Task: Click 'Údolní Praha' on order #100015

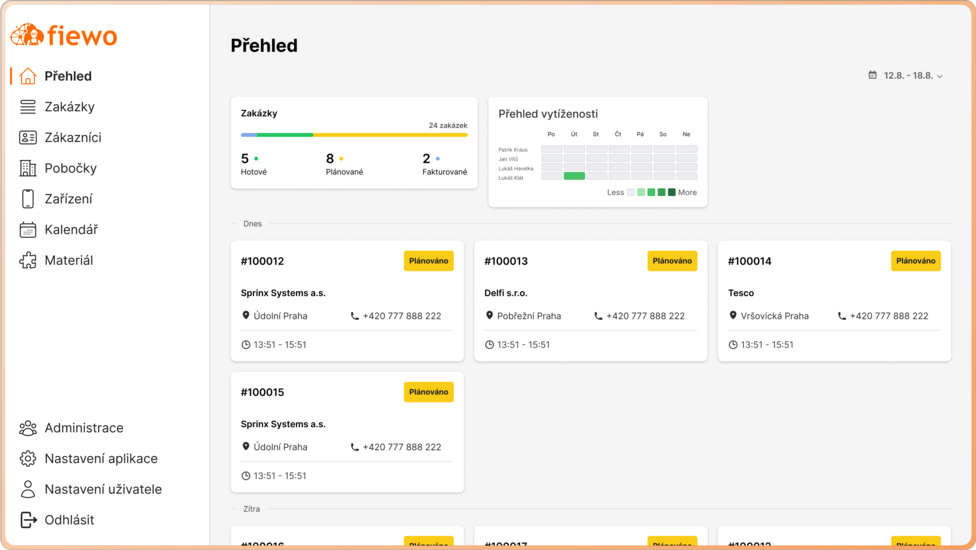Action: click(x=280, y=447)
